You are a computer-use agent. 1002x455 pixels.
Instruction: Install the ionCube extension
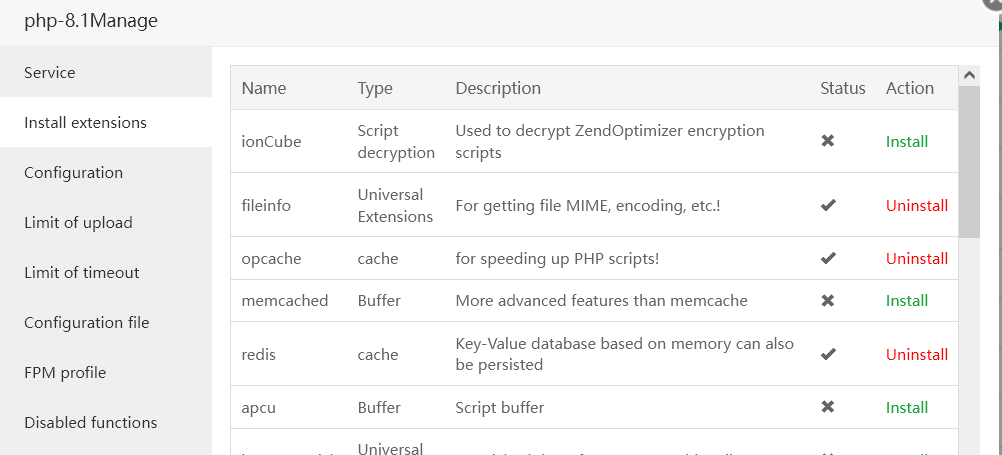pyautogui.click(x=907, y=141)
